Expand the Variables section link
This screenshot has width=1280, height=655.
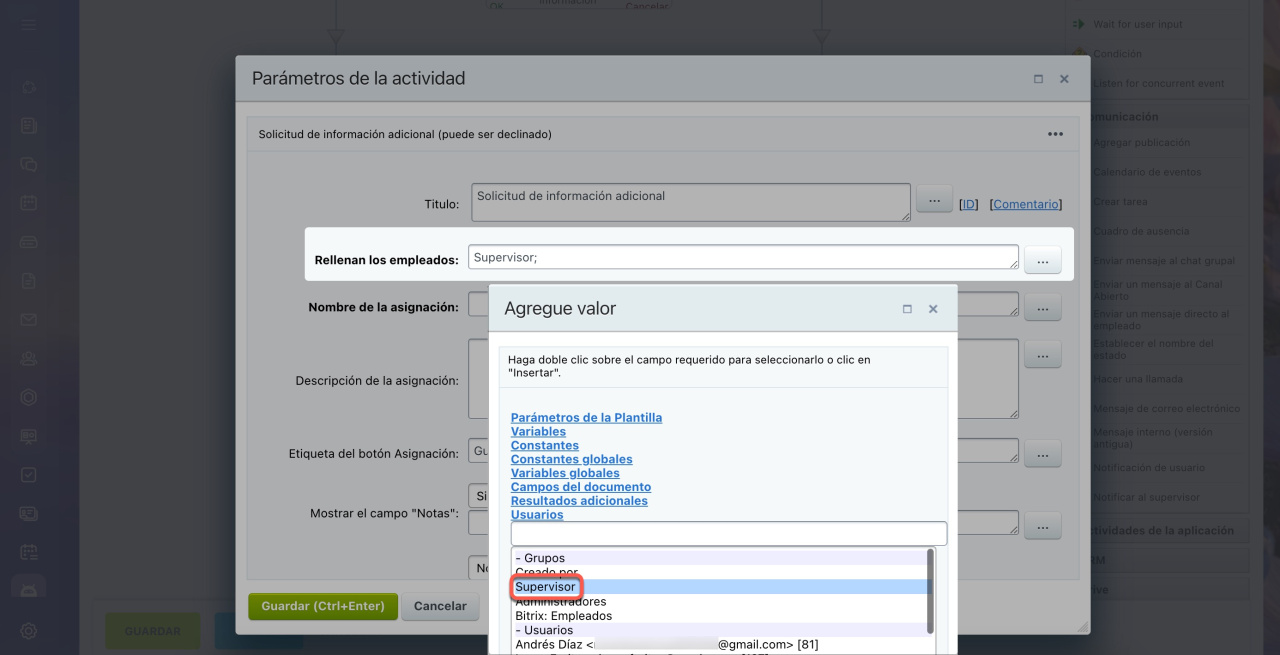(538, 432)
